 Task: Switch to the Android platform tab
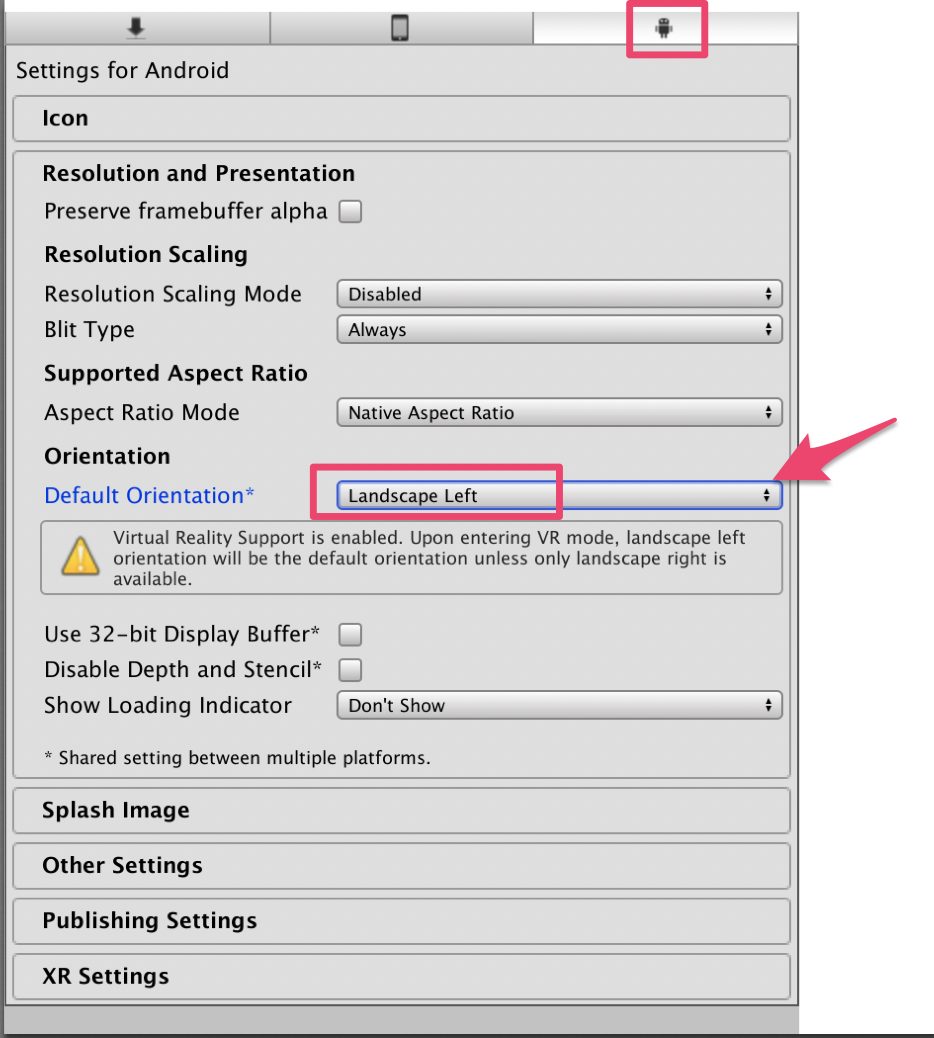tap(665, 28)
